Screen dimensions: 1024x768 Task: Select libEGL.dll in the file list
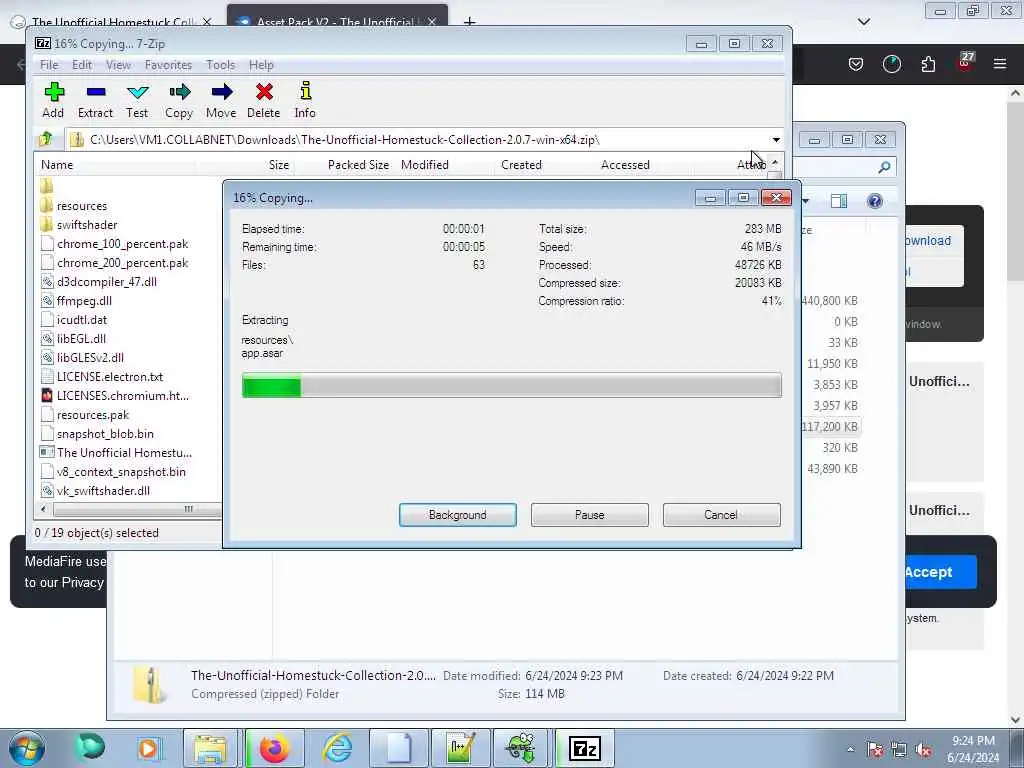[x=81, y=339]
